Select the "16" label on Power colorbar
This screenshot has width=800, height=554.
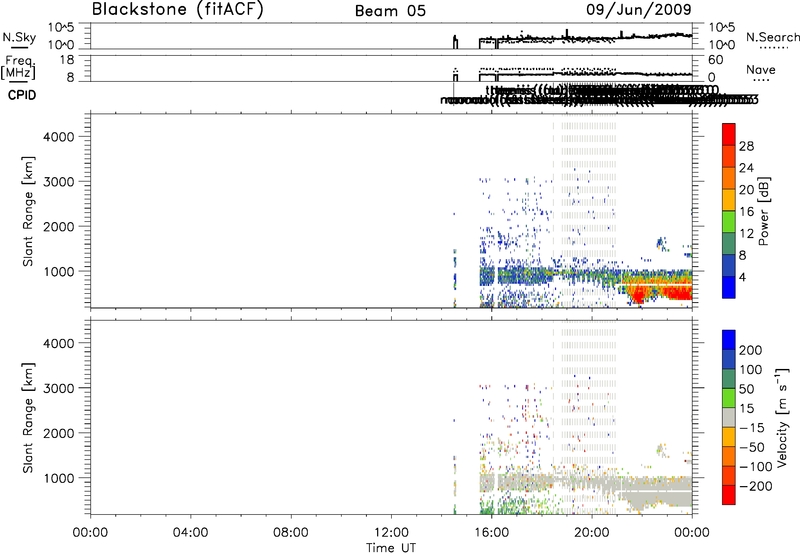[746, 212]
